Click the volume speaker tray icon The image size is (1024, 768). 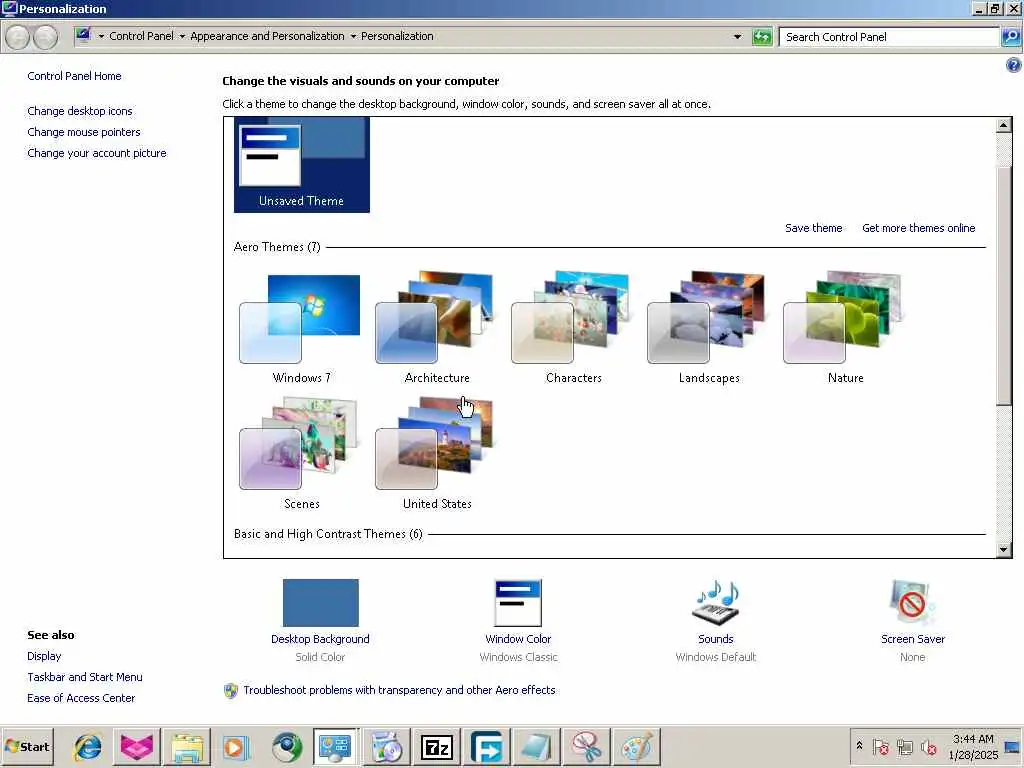pyautogui.click(x=928, y=746)
